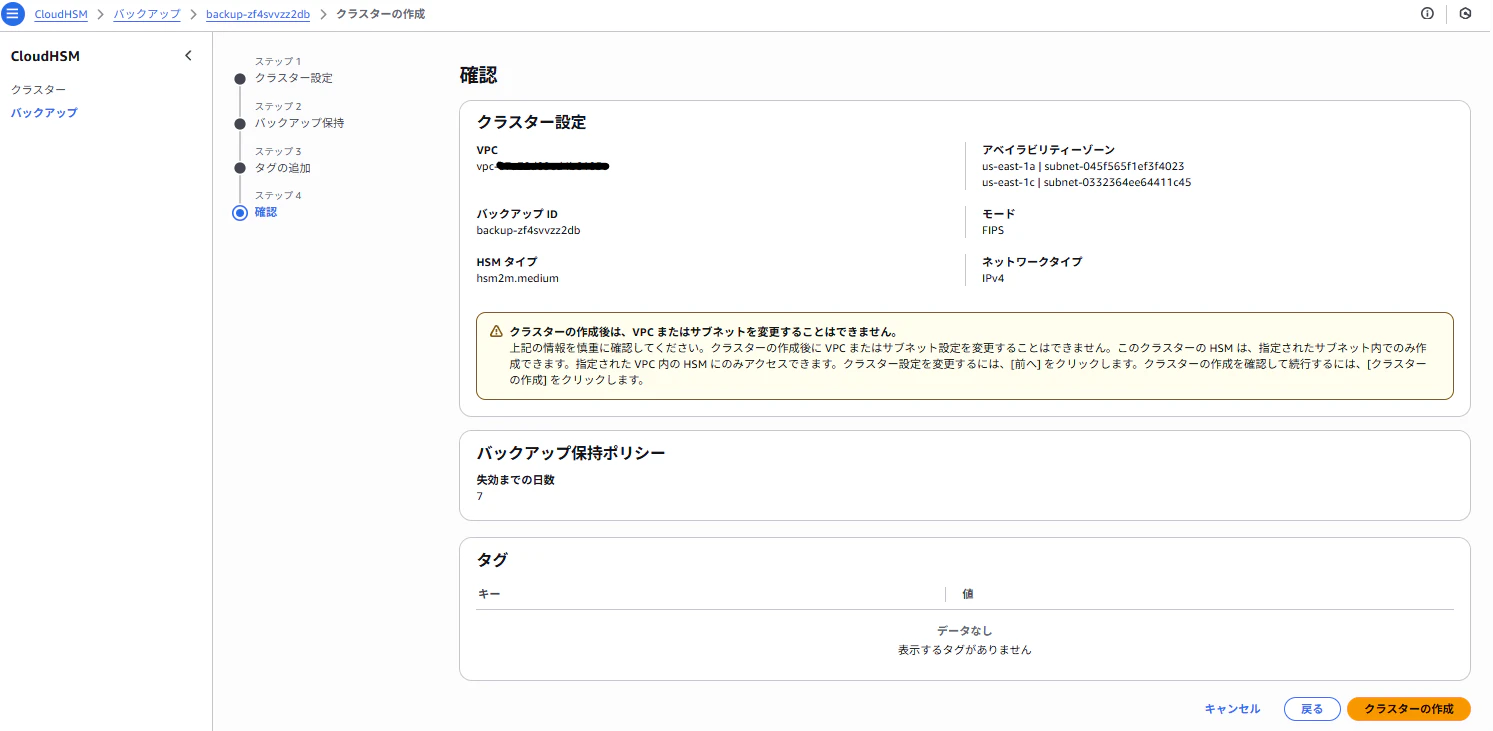Image resolution: width=1493 pixels, height=731 pixels.
Task: Click the ネットワークタイプ label
Action: 1032,262
